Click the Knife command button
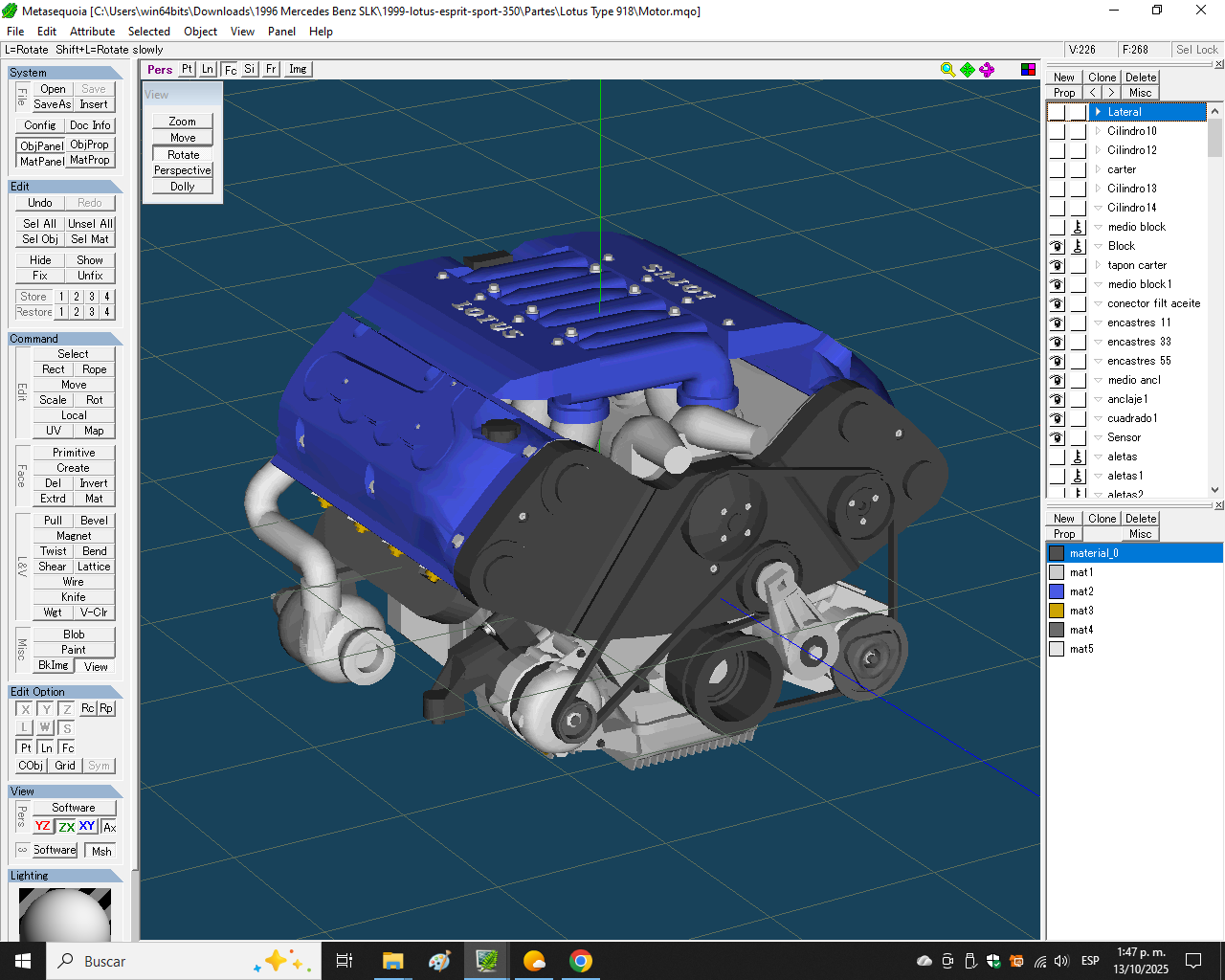Image resolution: width=1225 pixels, height=980 pixels. tap(74, 597)
